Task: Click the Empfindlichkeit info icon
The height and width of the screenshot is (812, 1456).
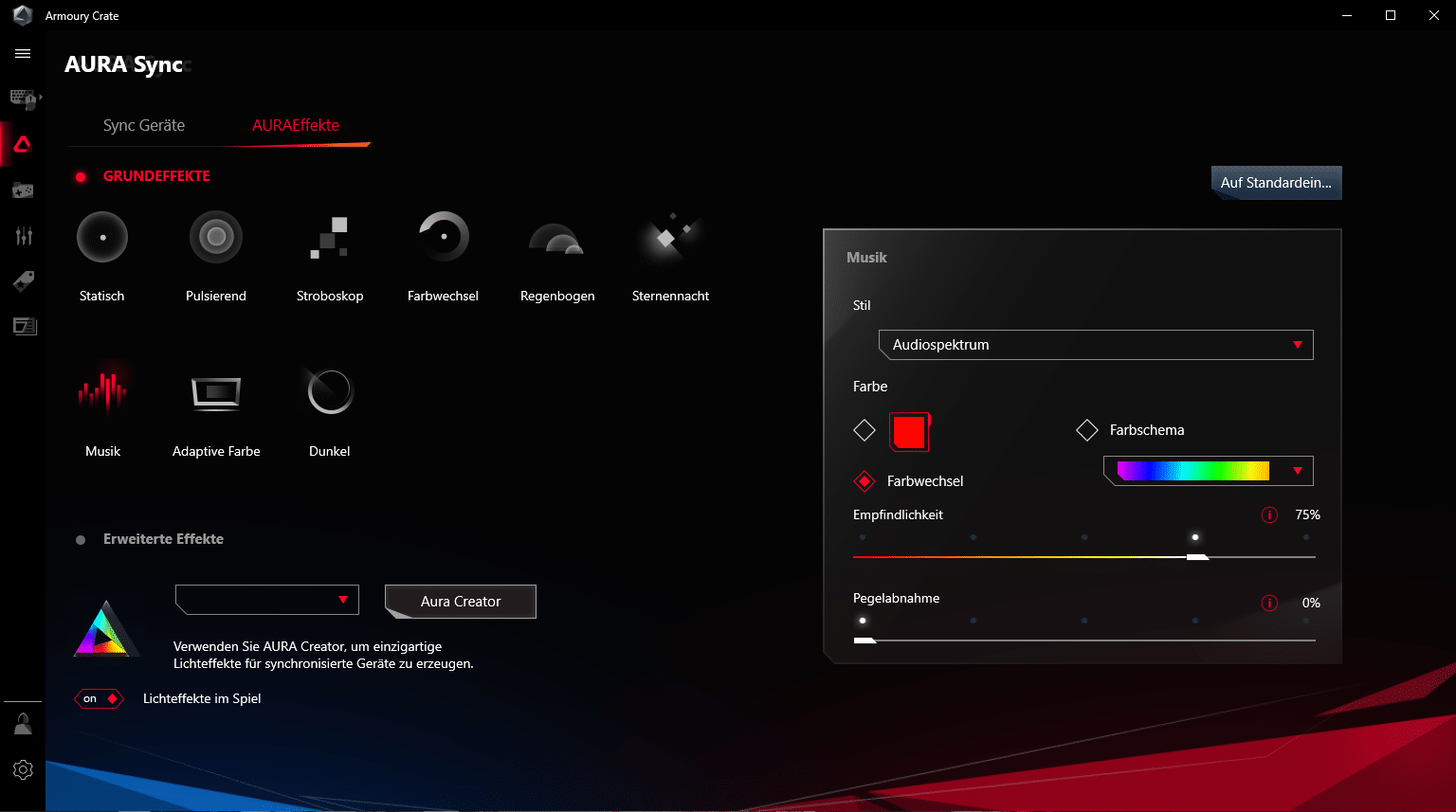Action: pos(1269,515)
